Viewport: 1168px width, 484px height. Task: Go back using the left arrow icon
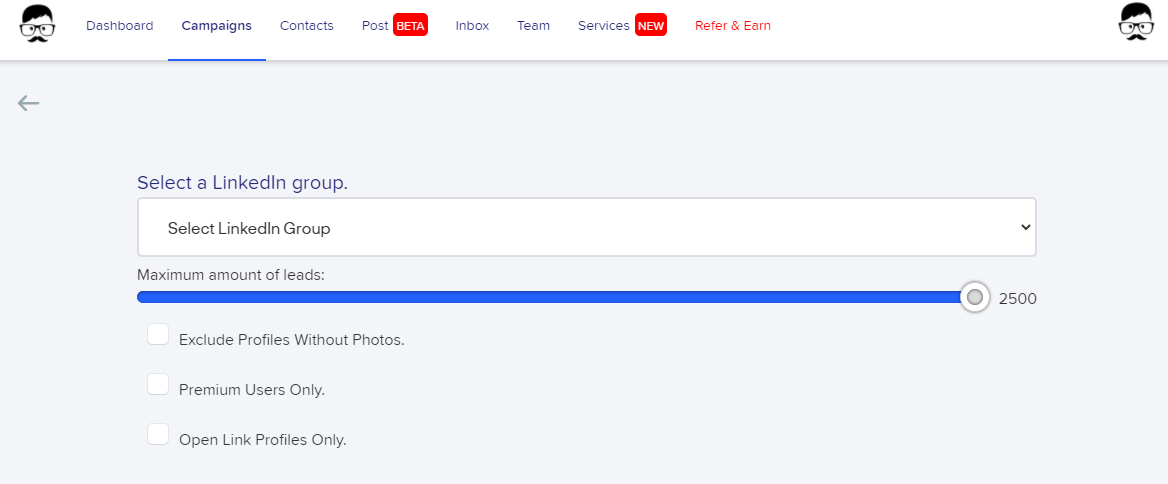tap(28, 103)
